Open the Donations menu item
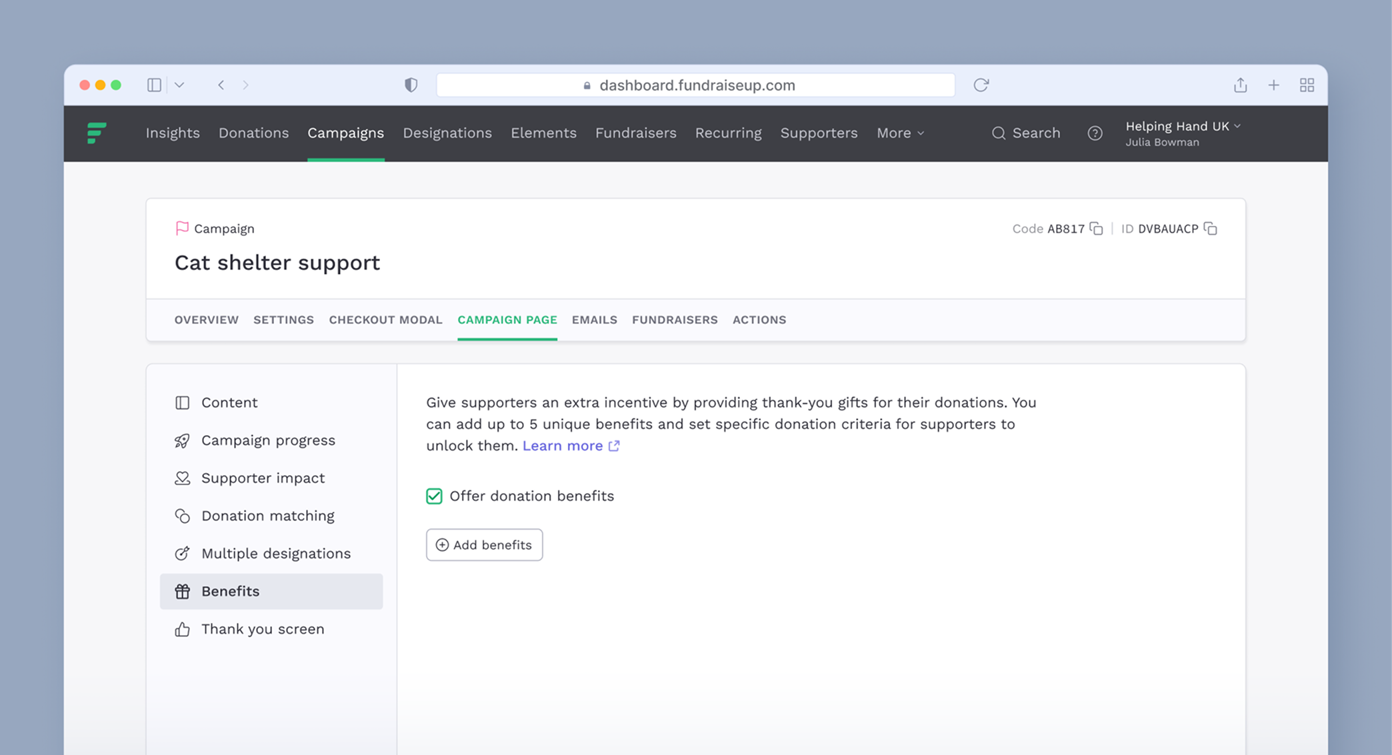Screen dimensions: 1392x755 coord(253,133)
